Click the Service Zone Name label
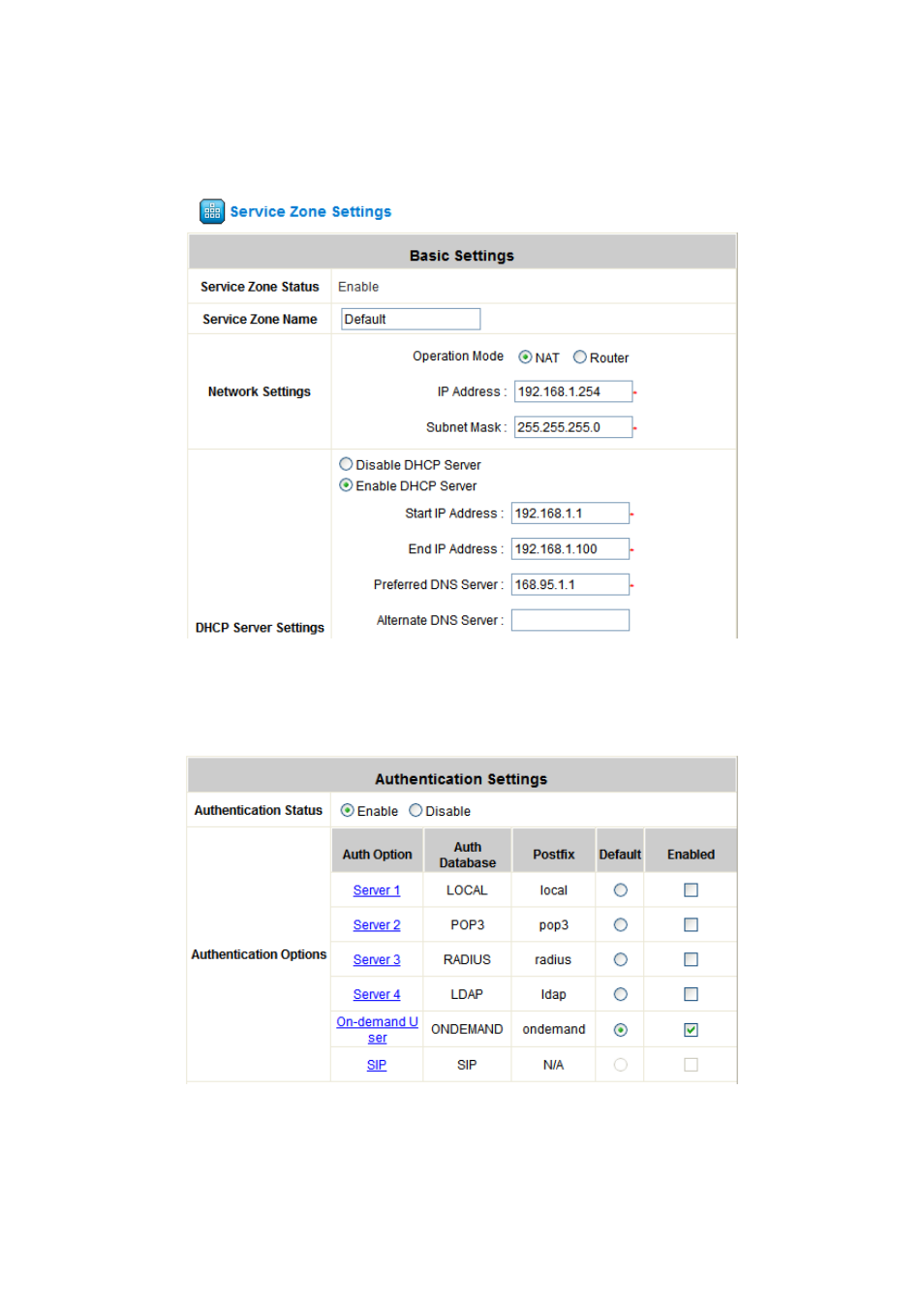Image resolution: width=924 pixels, height=1308 pixels. pos(260,319)
